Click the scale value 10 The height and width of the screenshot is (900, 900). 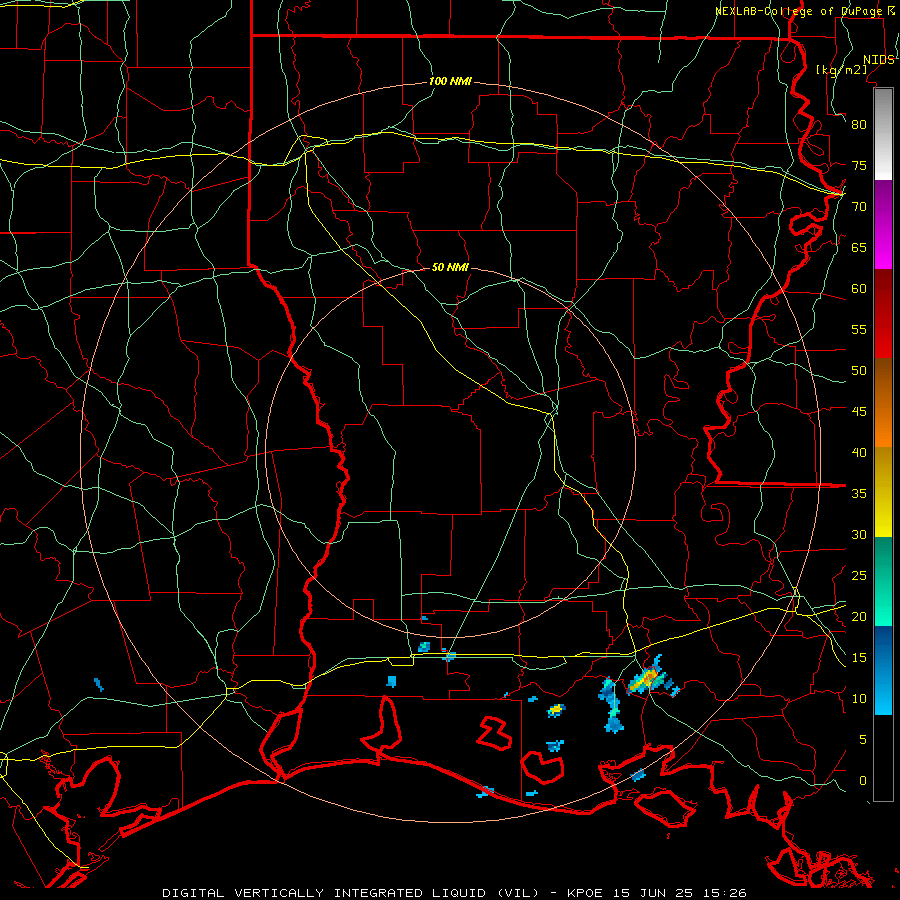click(859, 699)
